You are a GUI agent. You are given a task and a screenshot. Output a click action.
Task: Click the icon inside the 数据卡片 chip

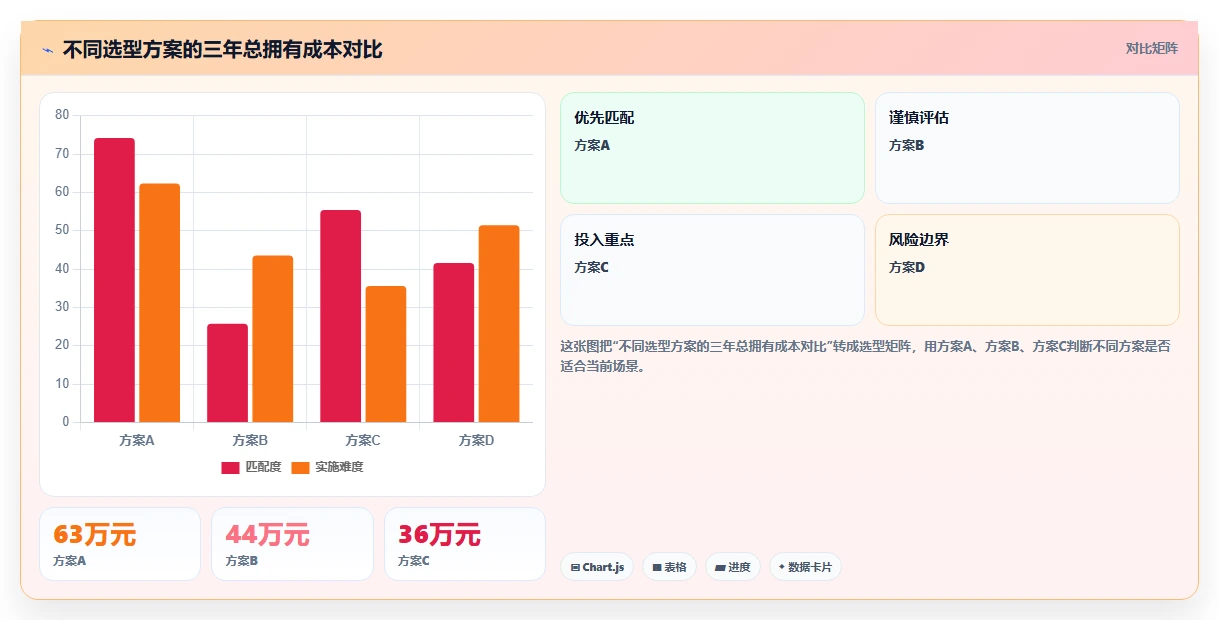[782, 567]
